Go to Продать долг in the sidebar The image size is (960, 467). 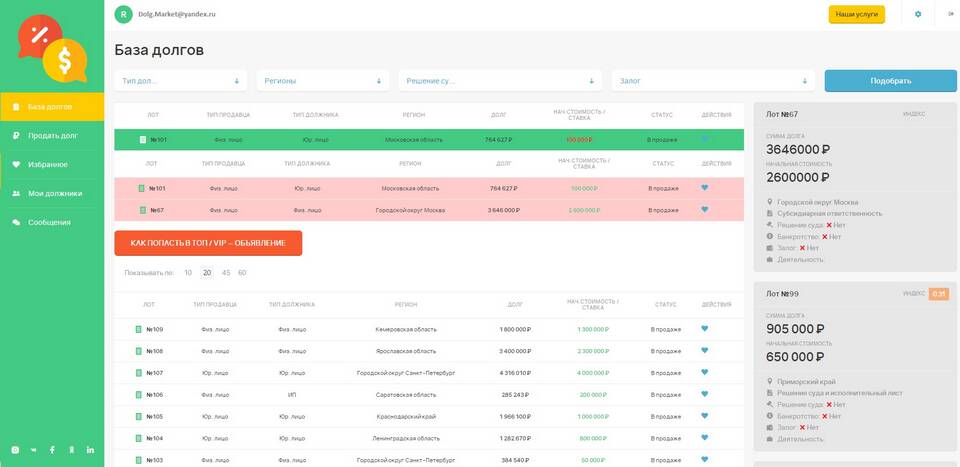coord(53,135)
